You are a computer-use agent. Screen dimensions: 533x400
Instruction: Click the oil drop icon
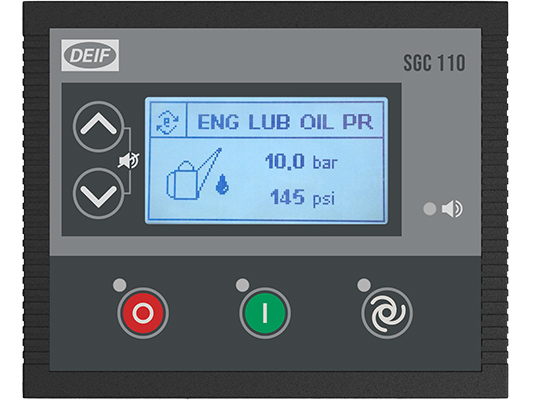coord(222,185)
